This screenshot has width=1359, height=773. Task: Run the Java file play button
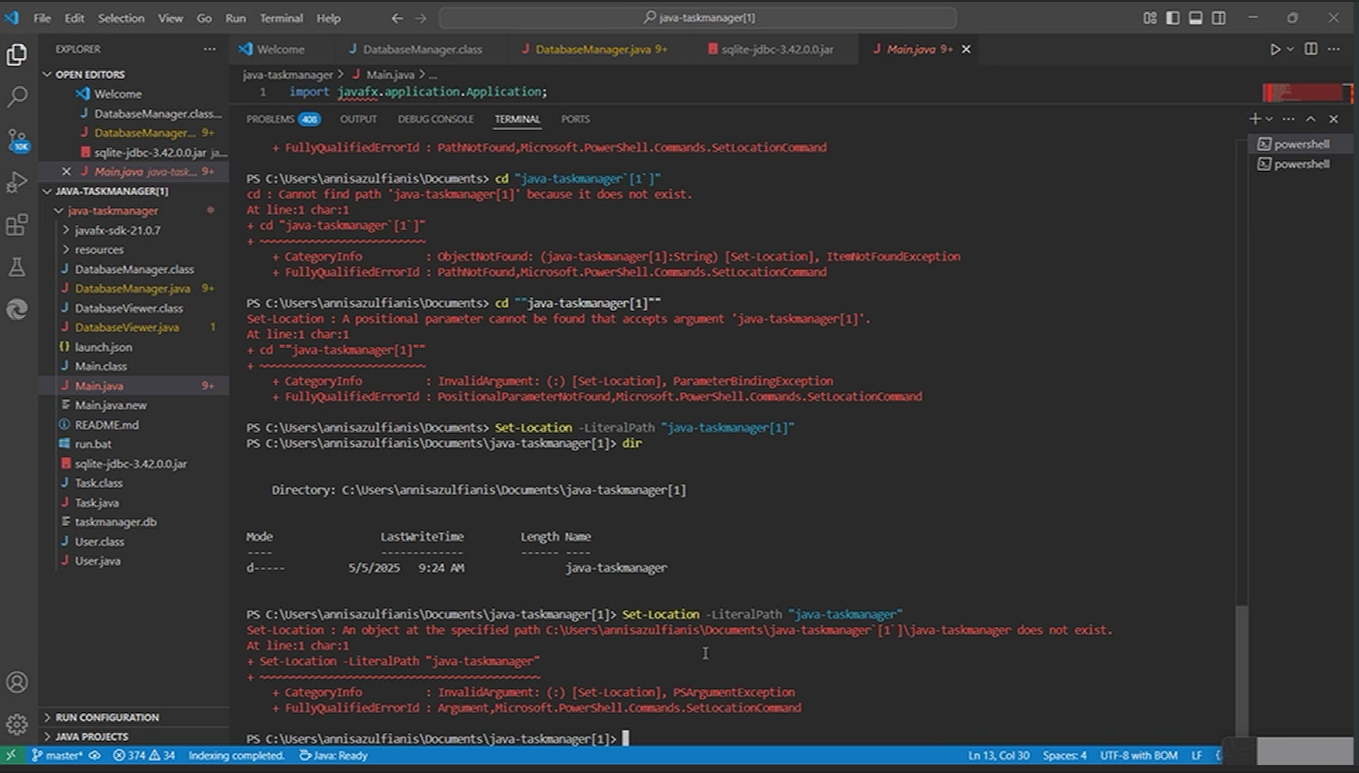point(1275,49)
